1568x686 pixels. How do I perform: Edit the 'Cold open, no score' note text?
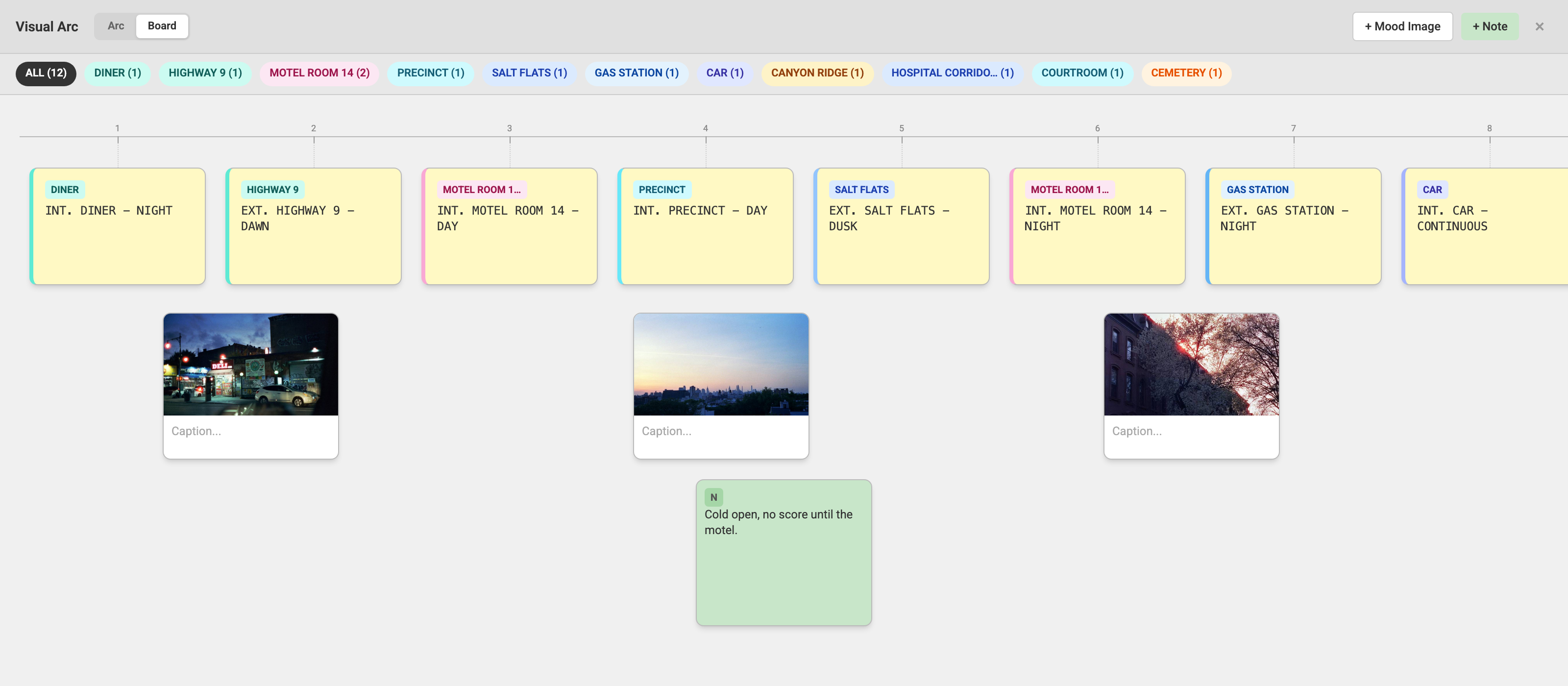coord(779,522)
